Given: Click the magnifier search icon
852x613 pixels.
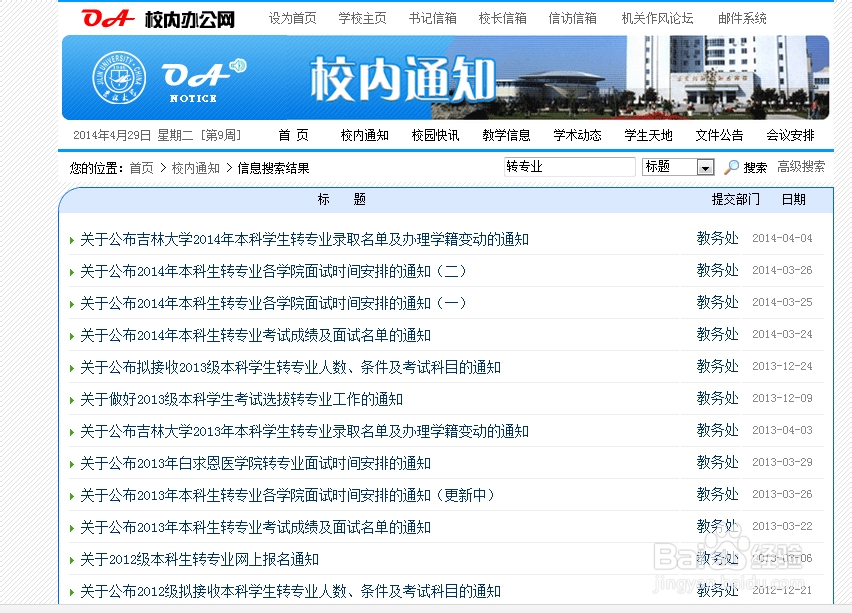Looking at the screenshot, I should tap(732, 167).
